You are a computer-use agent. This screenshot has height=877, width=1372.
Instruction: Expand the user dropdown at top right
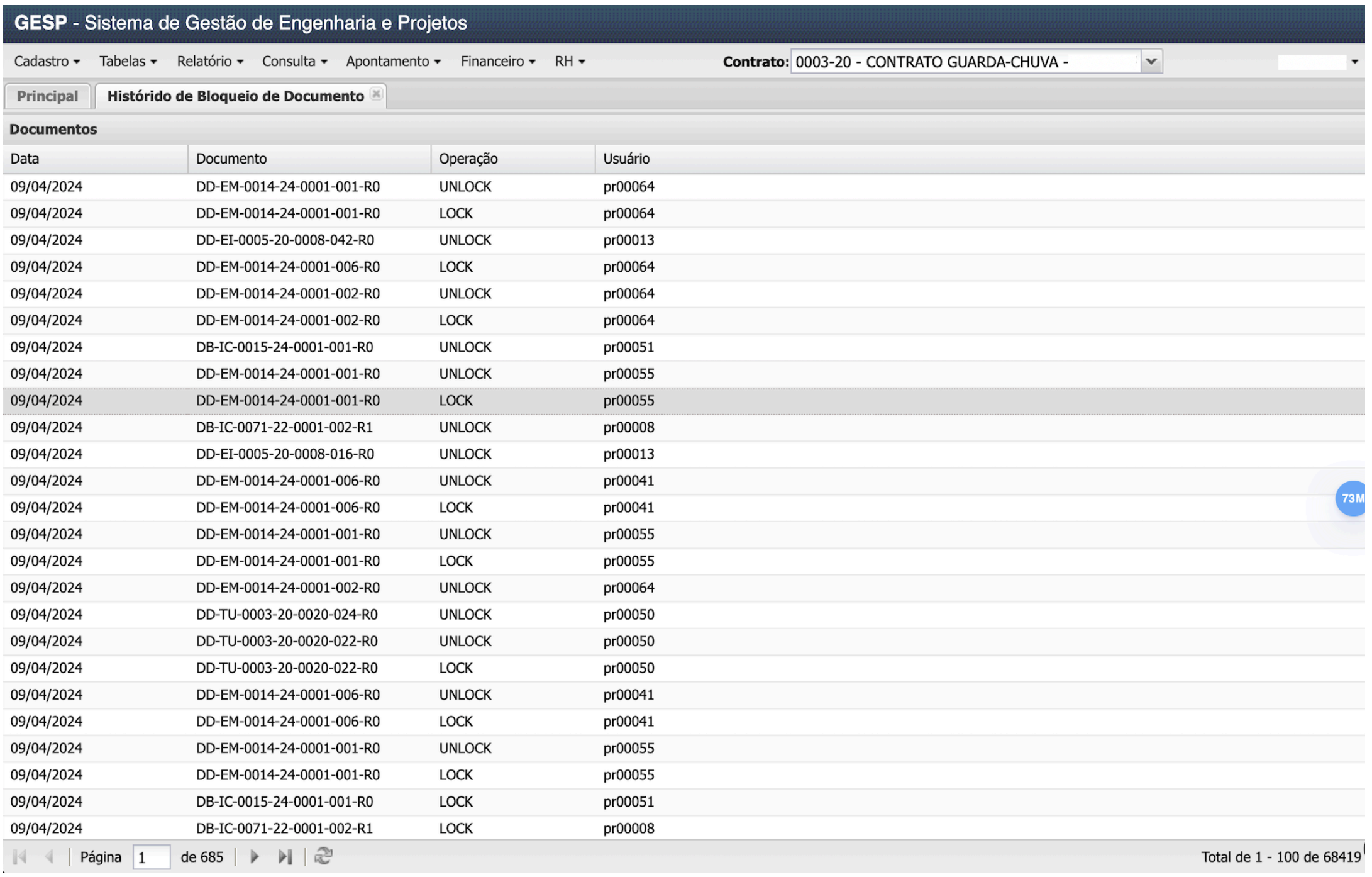[1354, 62]
